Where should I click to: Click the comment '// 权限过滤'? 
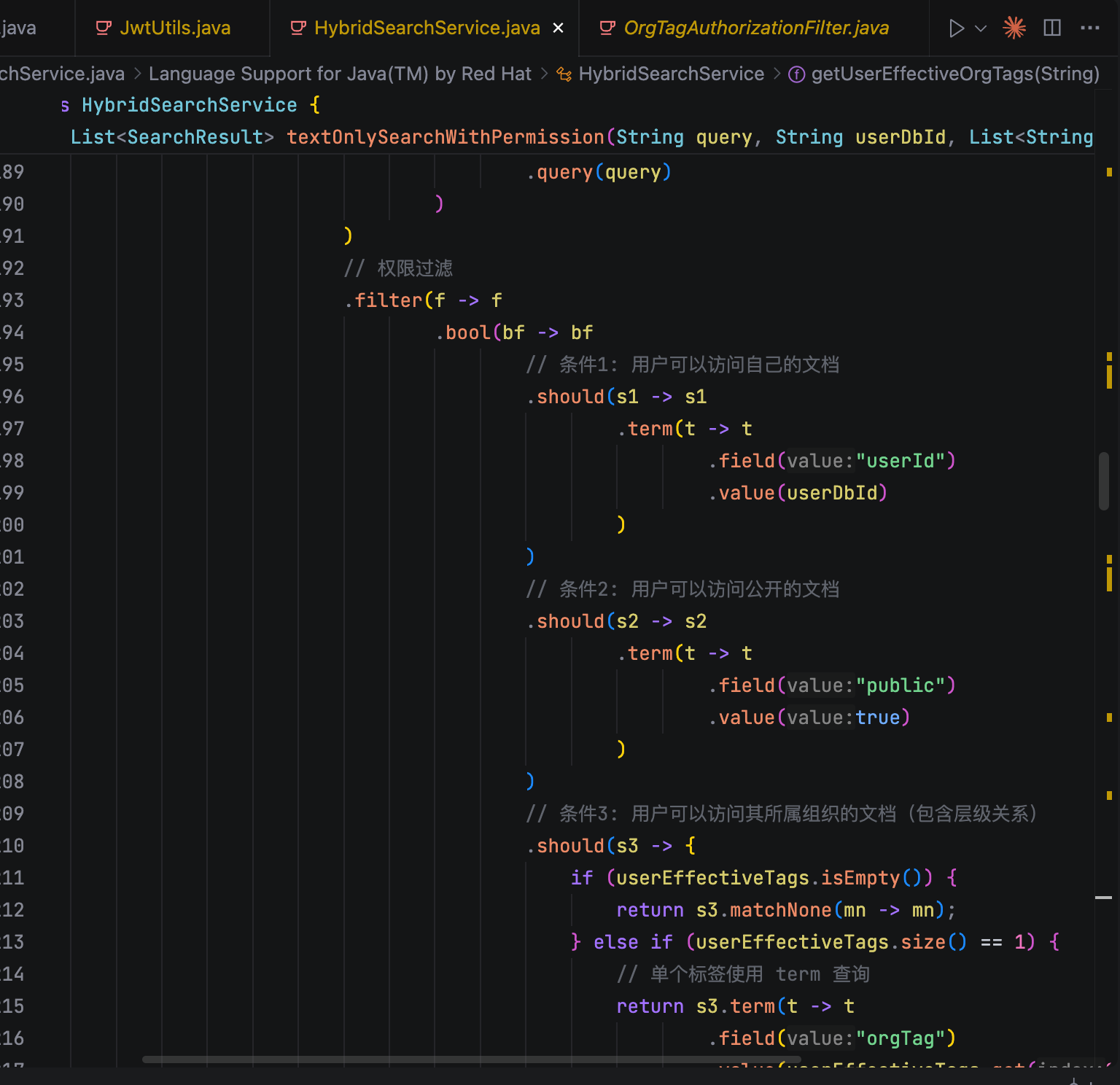(398, 268)
